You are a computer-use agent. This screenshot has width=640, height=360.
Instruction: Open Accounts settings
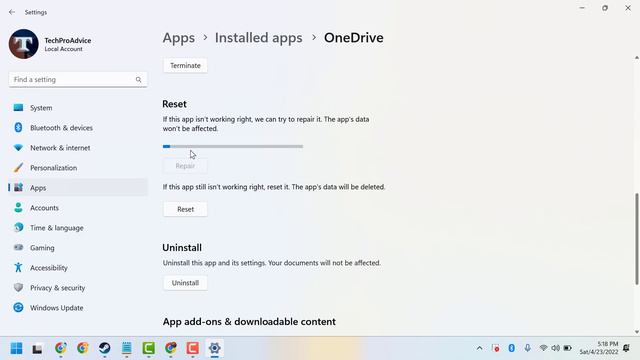[78, 208]
